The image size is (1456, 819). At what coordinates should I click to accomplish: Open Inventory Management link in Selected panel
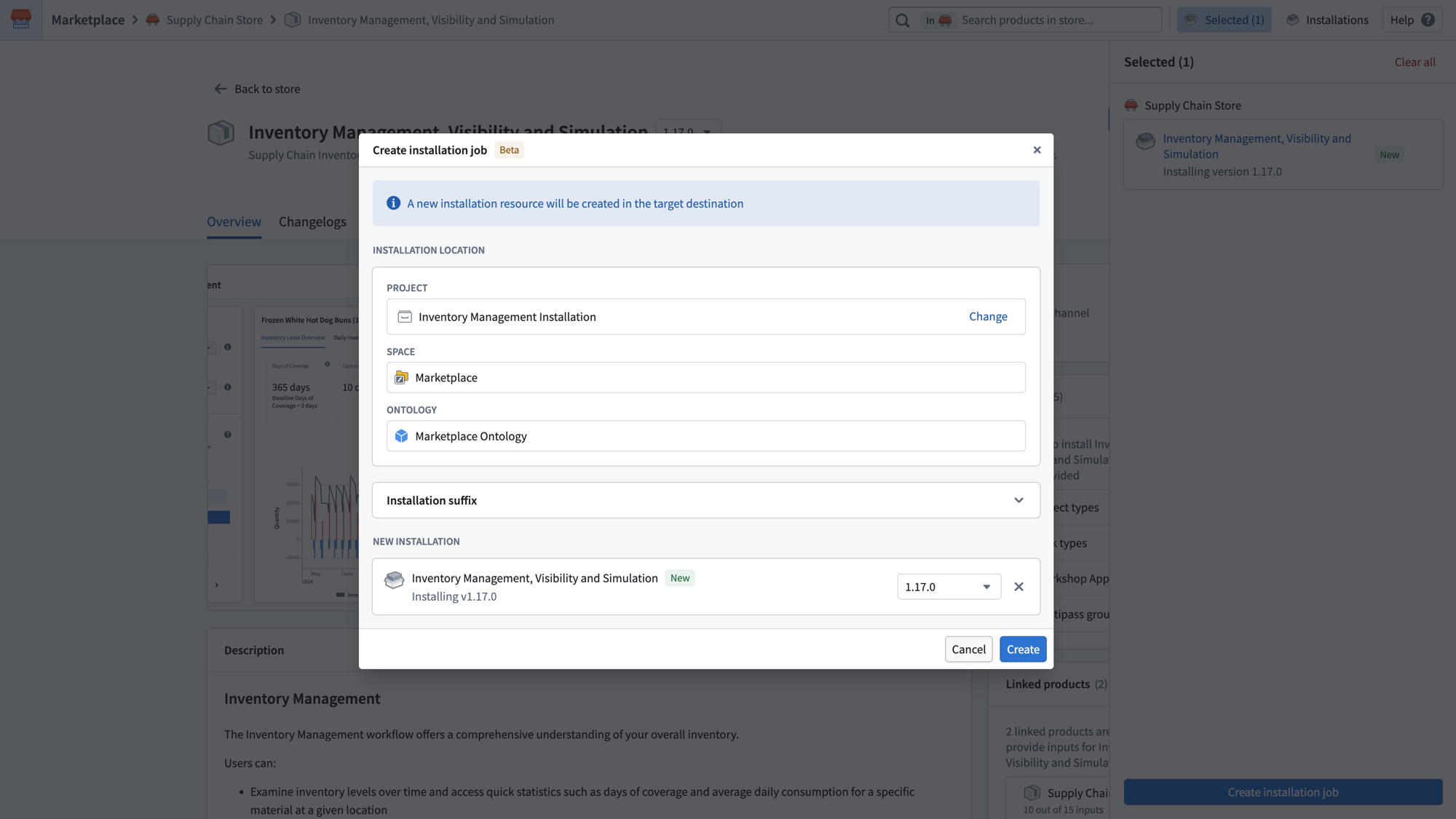[x=1257, y=146]
